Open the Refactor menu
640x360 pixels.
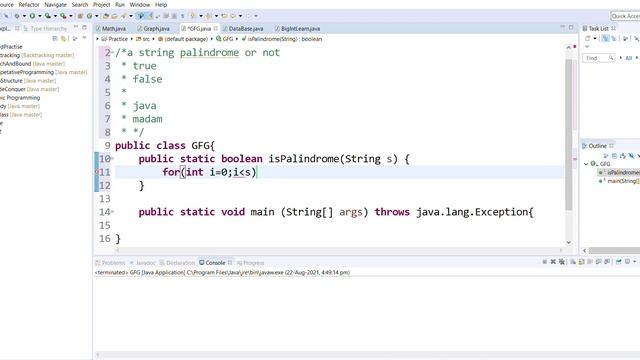(x=29, y=4)
